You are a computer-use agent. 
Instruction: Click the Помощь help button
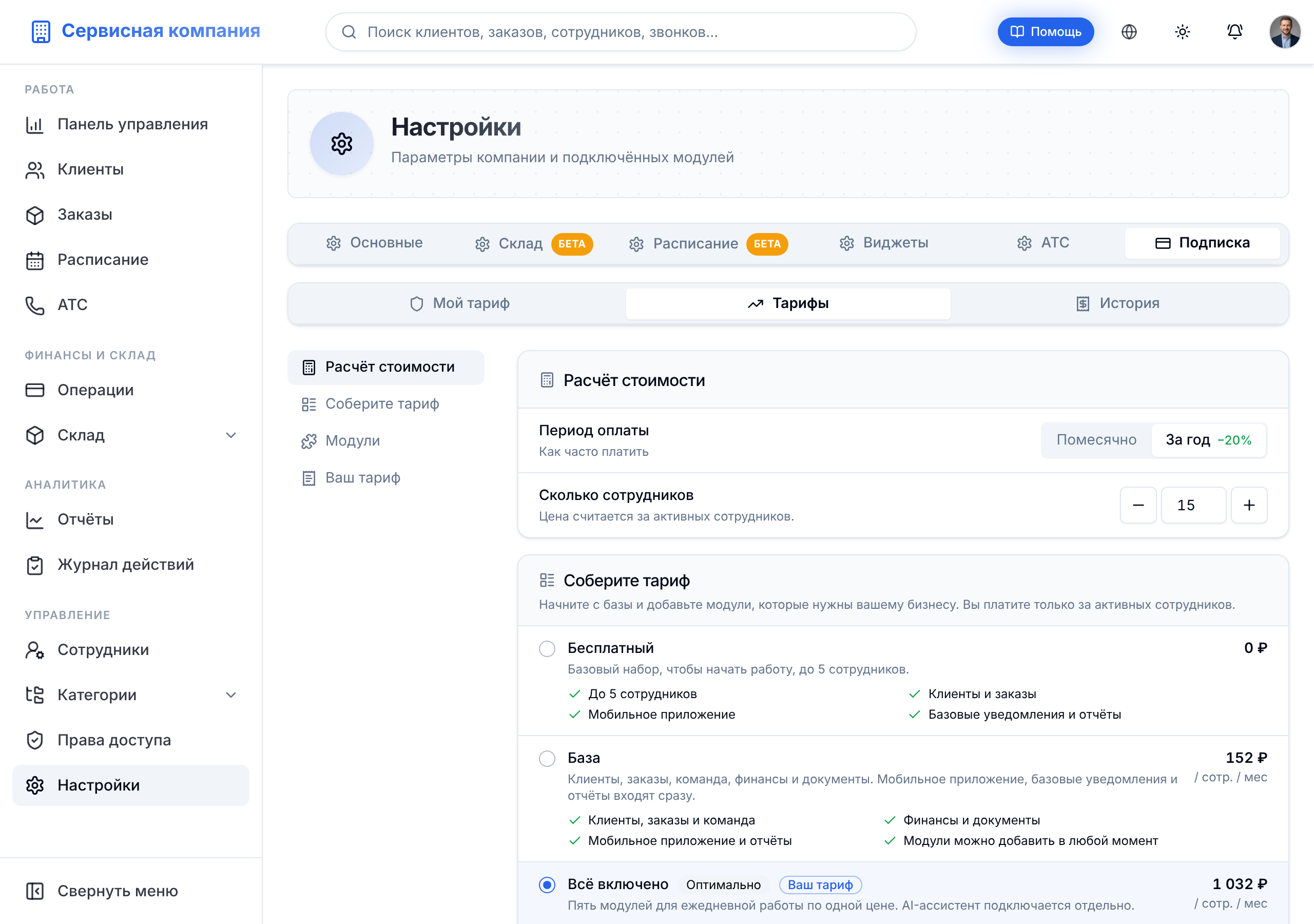(x=1045, y=32)
